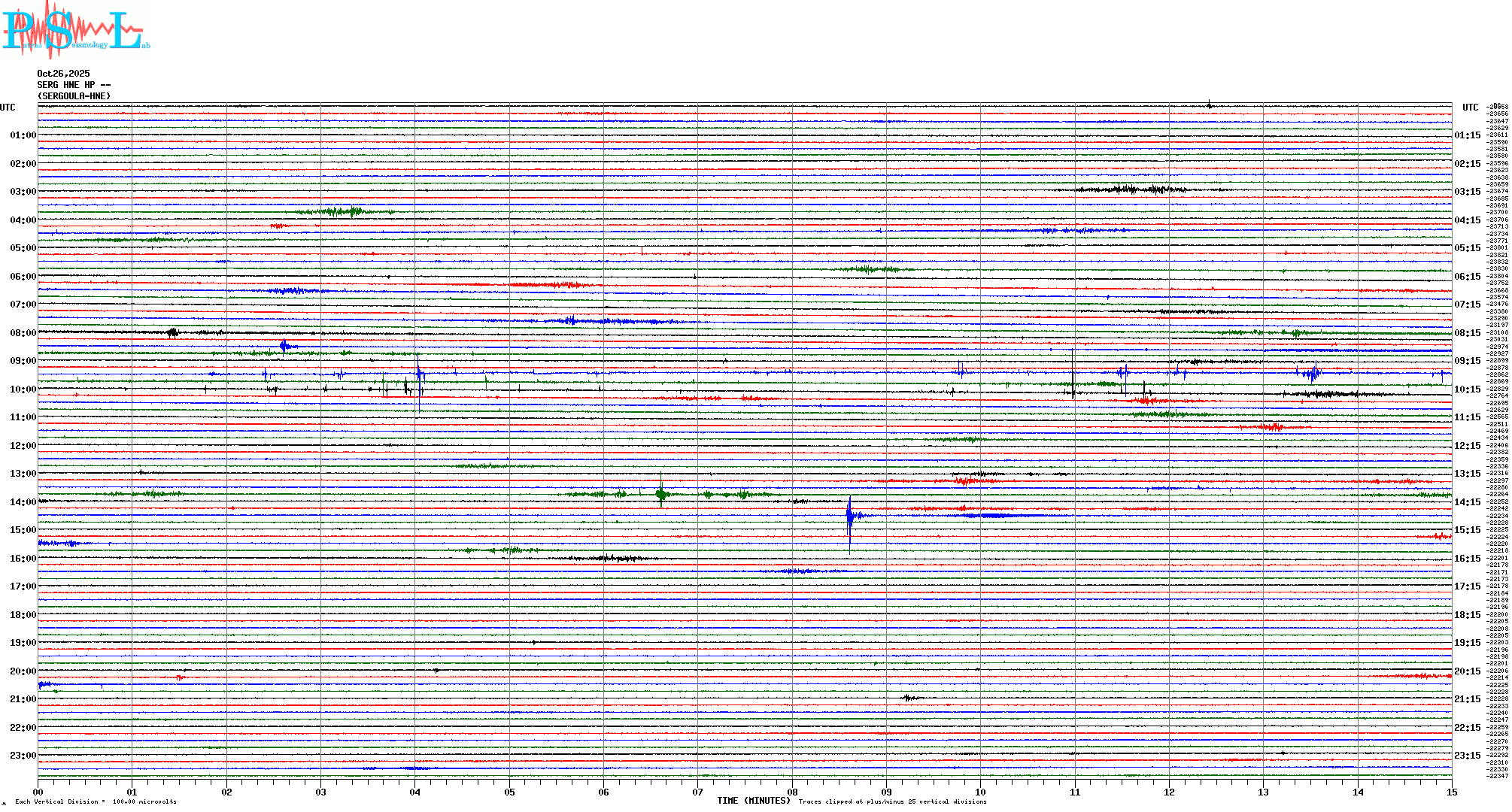This screenshot has height=812, width=1512.
Task: Click the (SERGOULA-HNE) station name text
Action: 74,96
